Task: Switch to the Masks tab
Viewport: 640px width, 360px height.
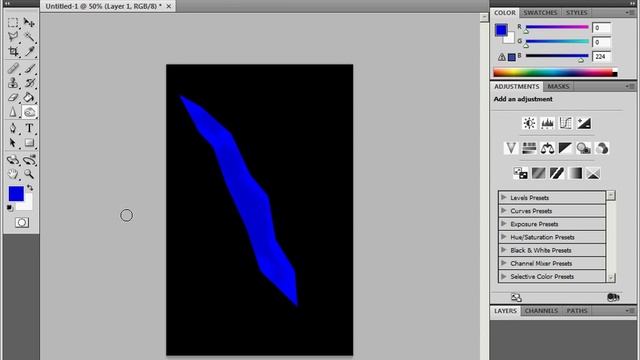Action: coord(558,87)
